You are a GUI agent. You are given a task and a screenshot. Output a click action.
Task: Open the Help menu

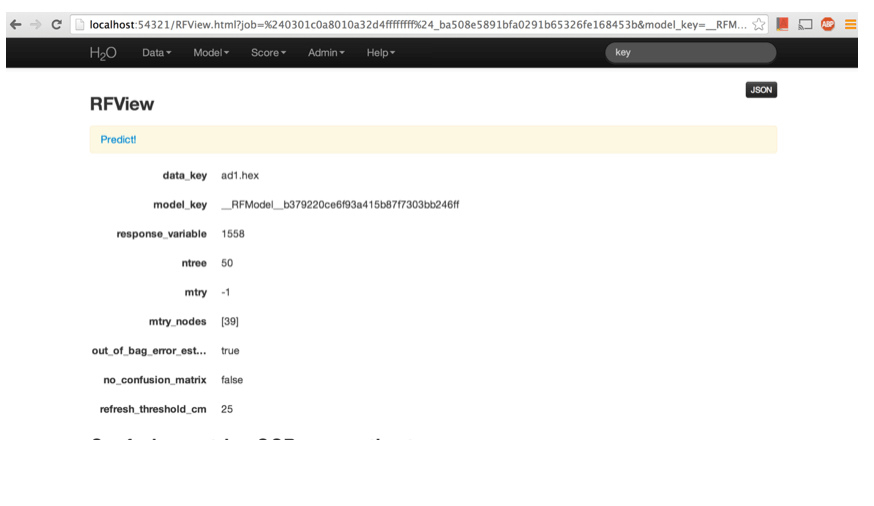tap(381, 52)
